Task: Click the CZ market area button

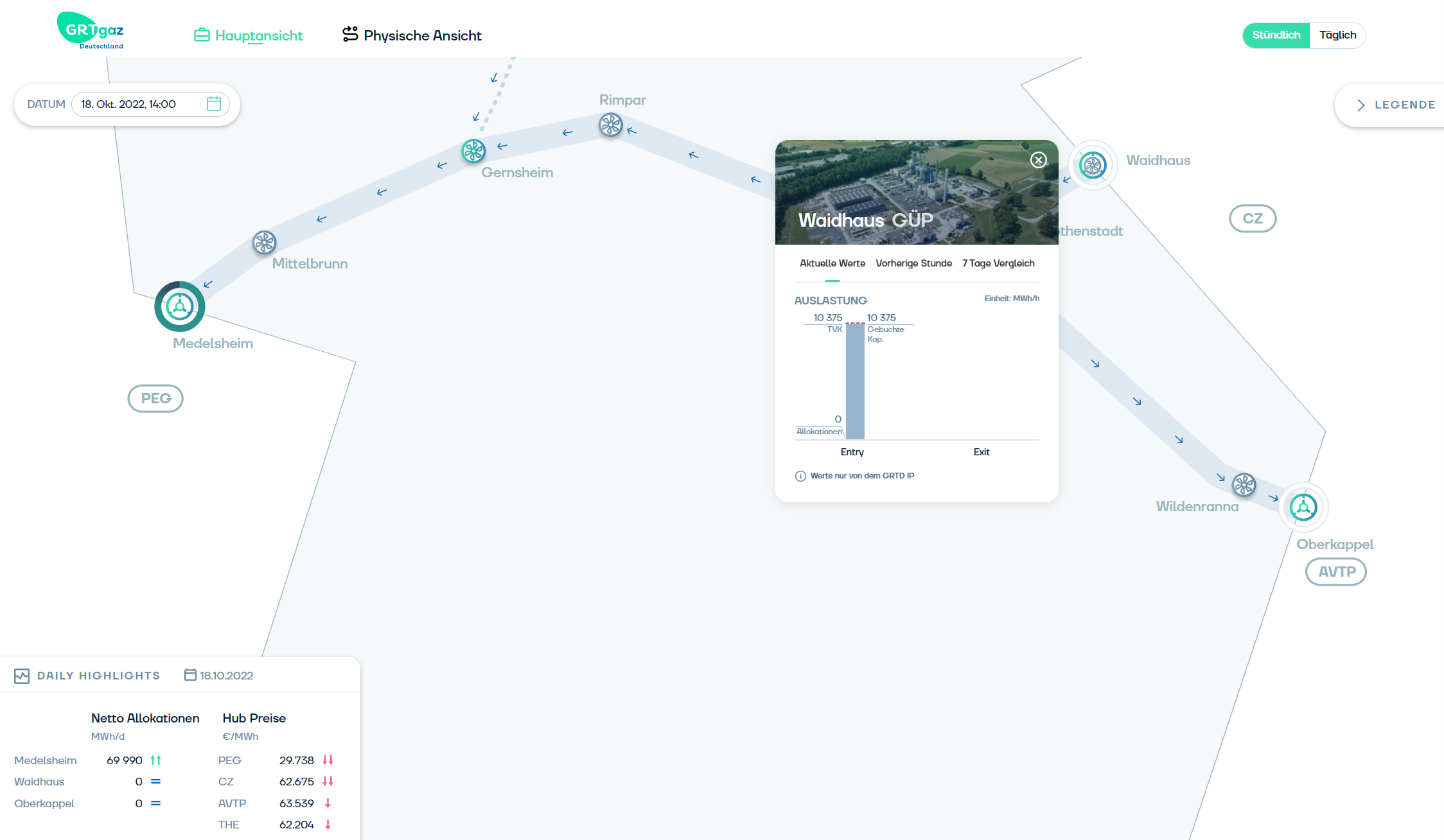Action: [1252, 218]
